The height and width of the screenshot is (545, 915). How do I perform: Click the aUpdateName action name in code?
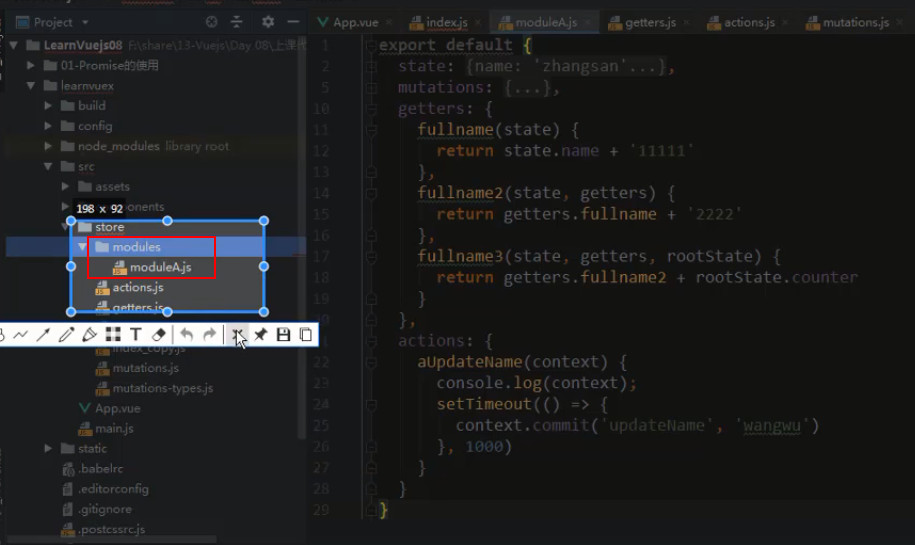pos(469,362)
